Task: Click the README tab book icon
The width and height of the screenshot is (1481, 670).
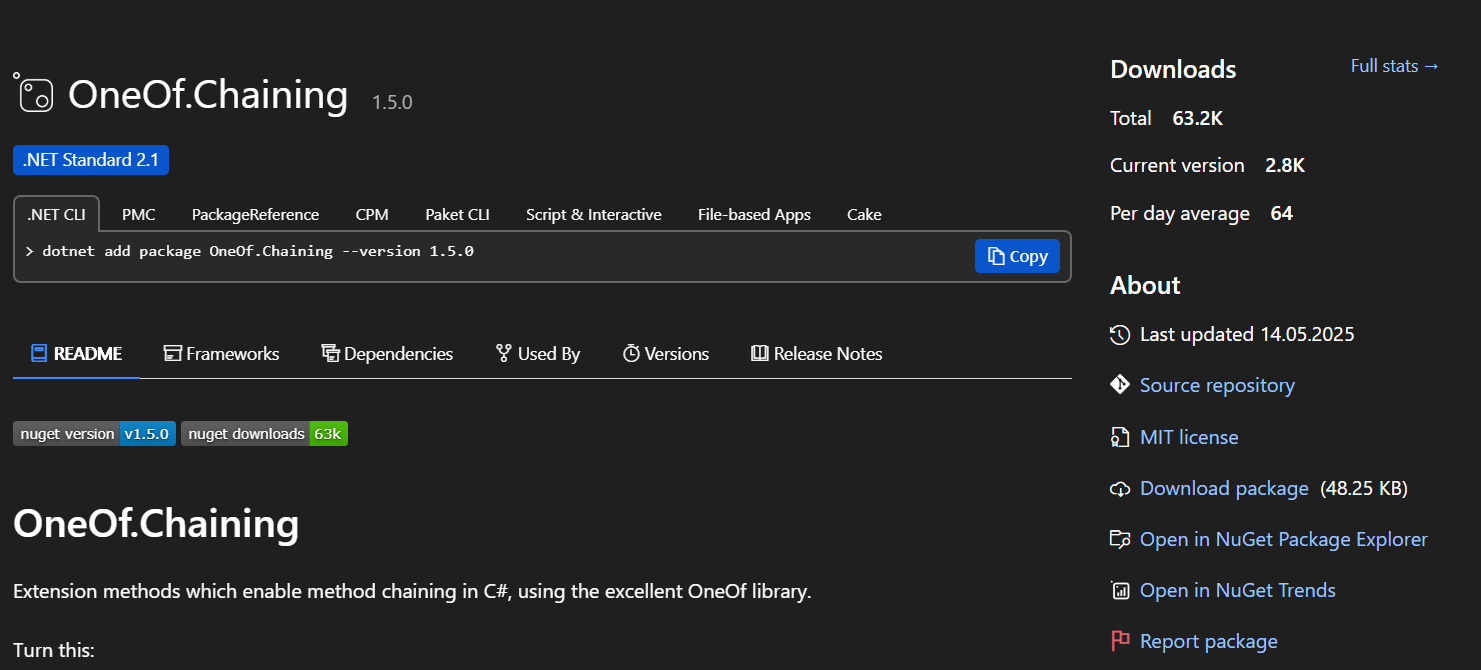Action: click(39, 353)
